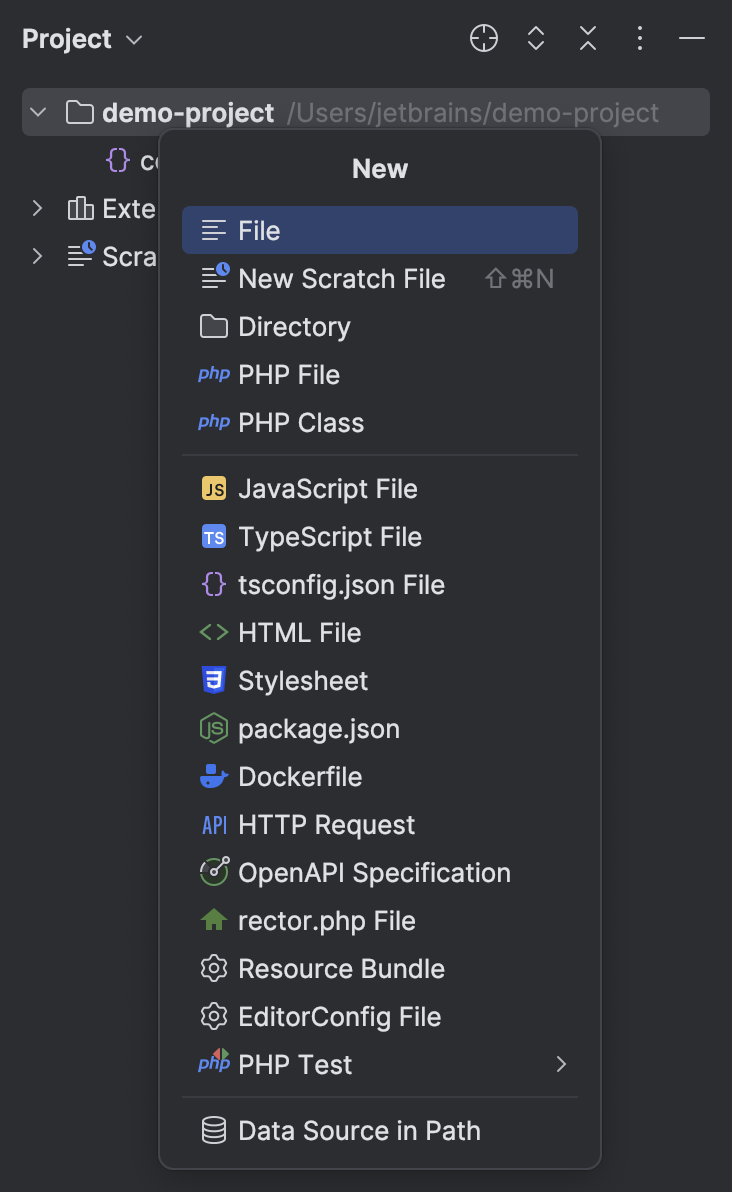Expand the External Libraries tree node
The width and height of the screenshot is (732, 1192).
click(38, 208)
